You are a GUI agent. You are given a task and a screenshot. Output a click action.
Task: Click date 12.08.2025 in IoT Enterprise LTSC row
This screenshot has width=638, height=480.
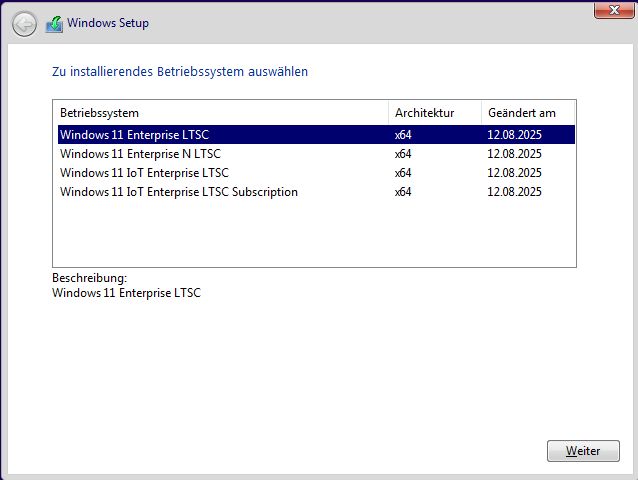(x=514, y=173)
